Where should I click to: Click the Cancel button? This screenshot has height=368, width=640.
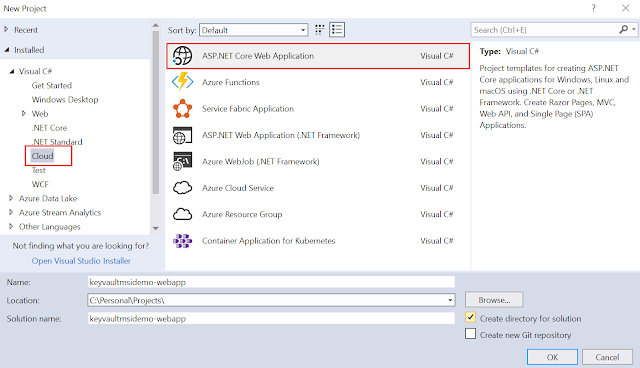[607, 357]
